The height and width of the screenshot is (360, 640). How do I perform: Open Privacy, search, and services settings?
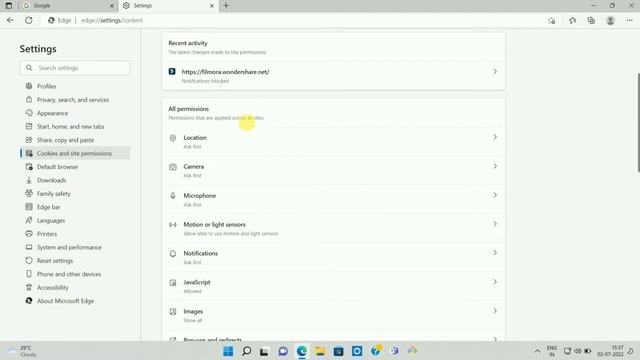pos(73,100)
